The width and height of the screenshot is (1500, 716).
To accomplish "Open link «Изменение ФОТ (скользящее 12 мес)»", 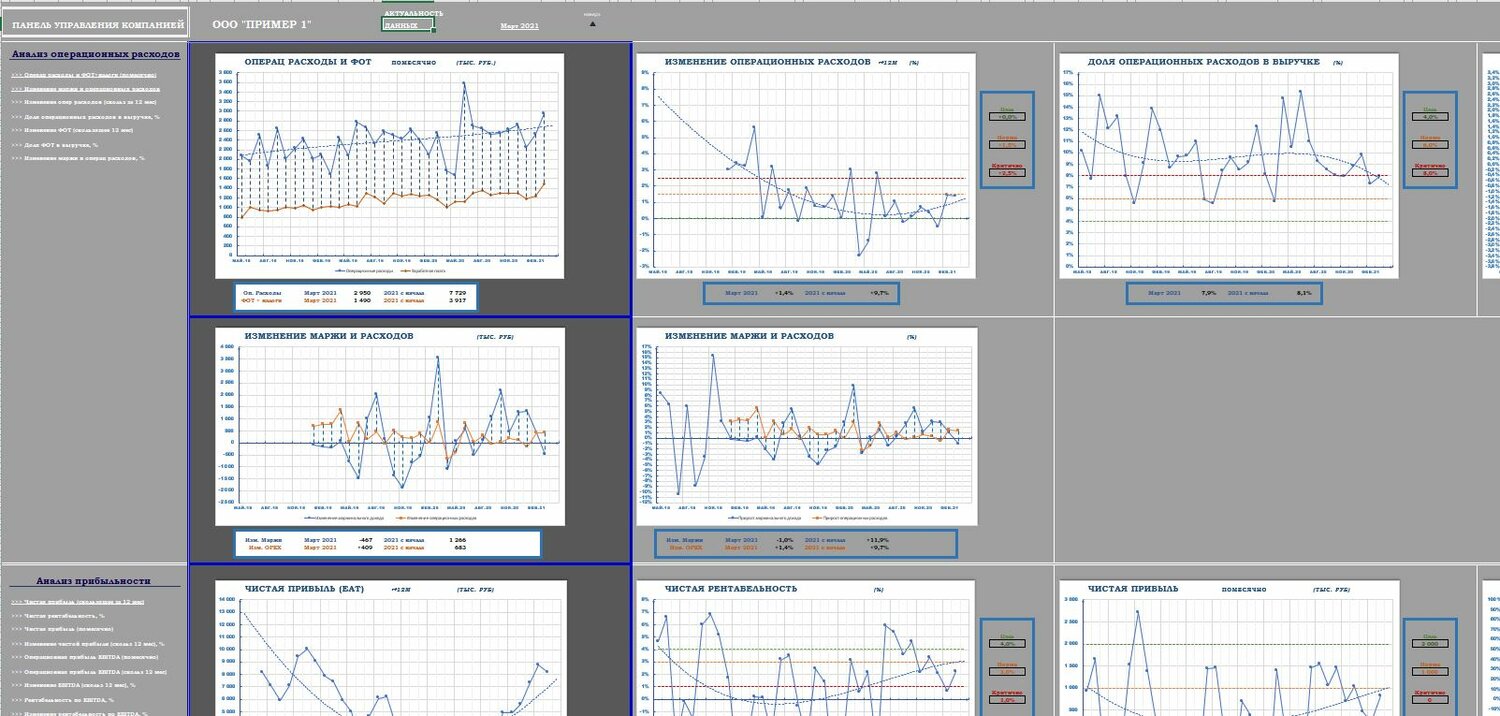I will pos(72,130).
